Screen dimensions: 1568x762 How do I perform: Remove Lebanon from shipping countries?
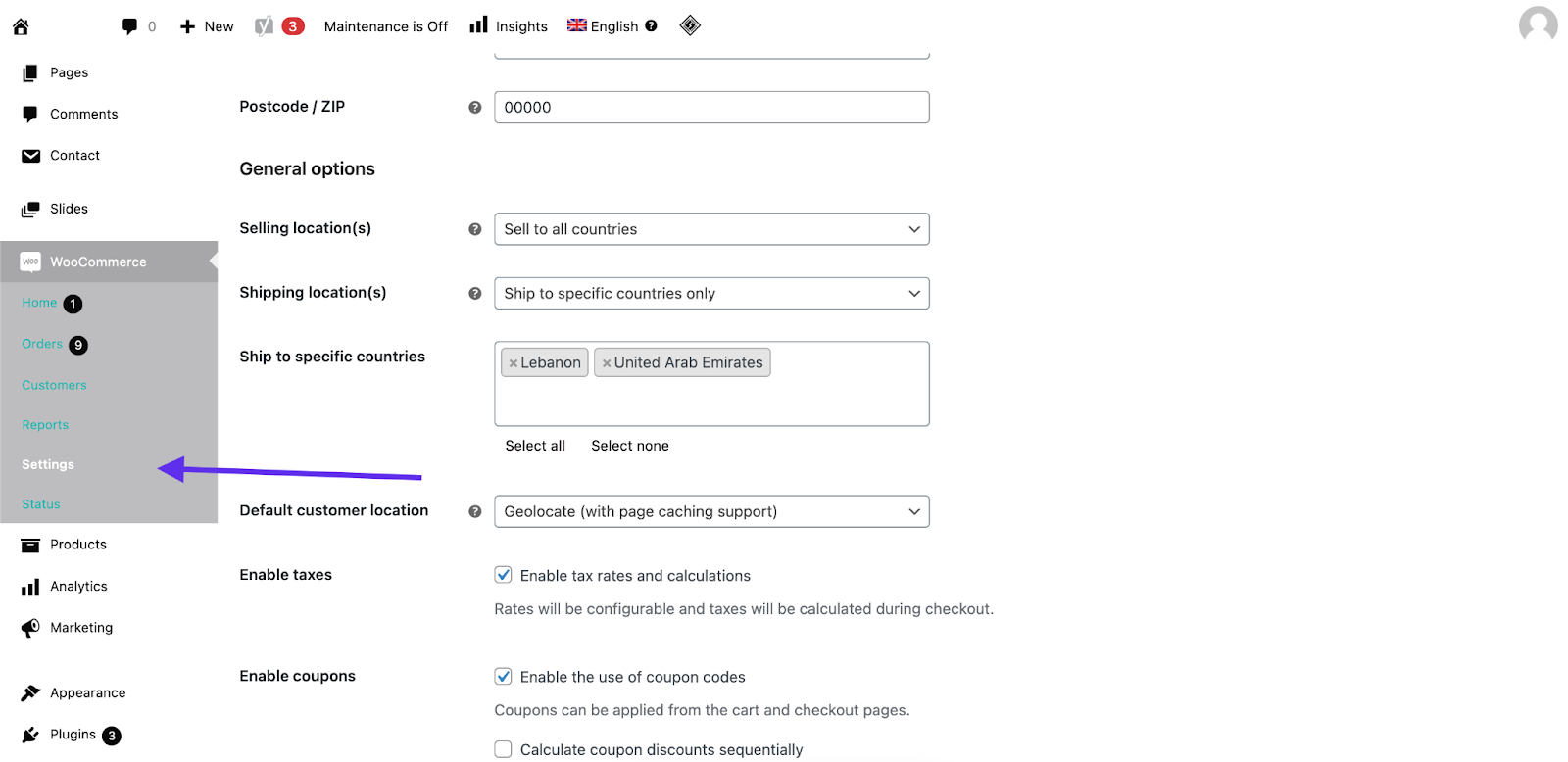point(514,363)
